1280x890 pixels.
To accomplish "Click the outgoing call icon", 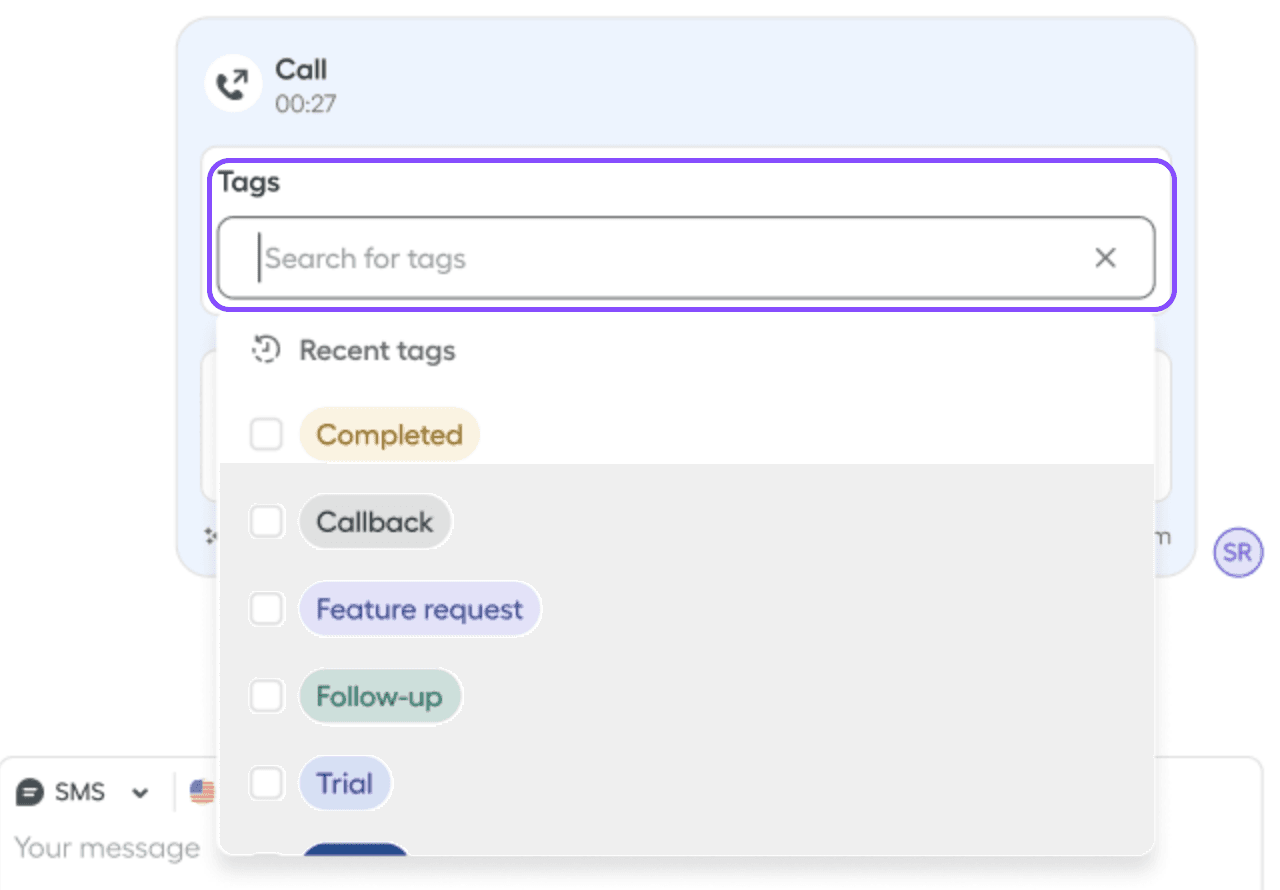I will (x=232, y=83).
